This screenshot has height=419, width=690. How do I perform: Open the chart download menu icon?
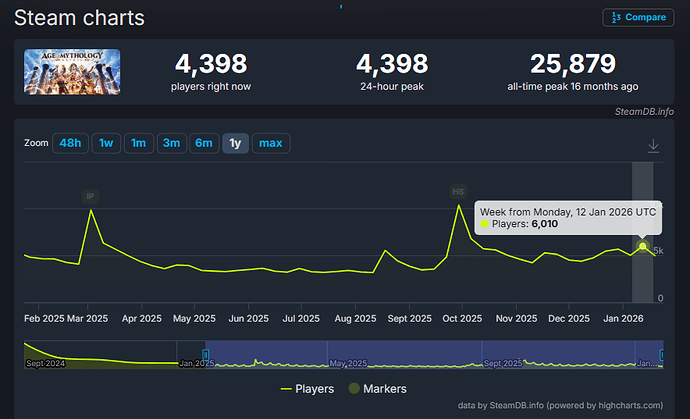(653, 146)
